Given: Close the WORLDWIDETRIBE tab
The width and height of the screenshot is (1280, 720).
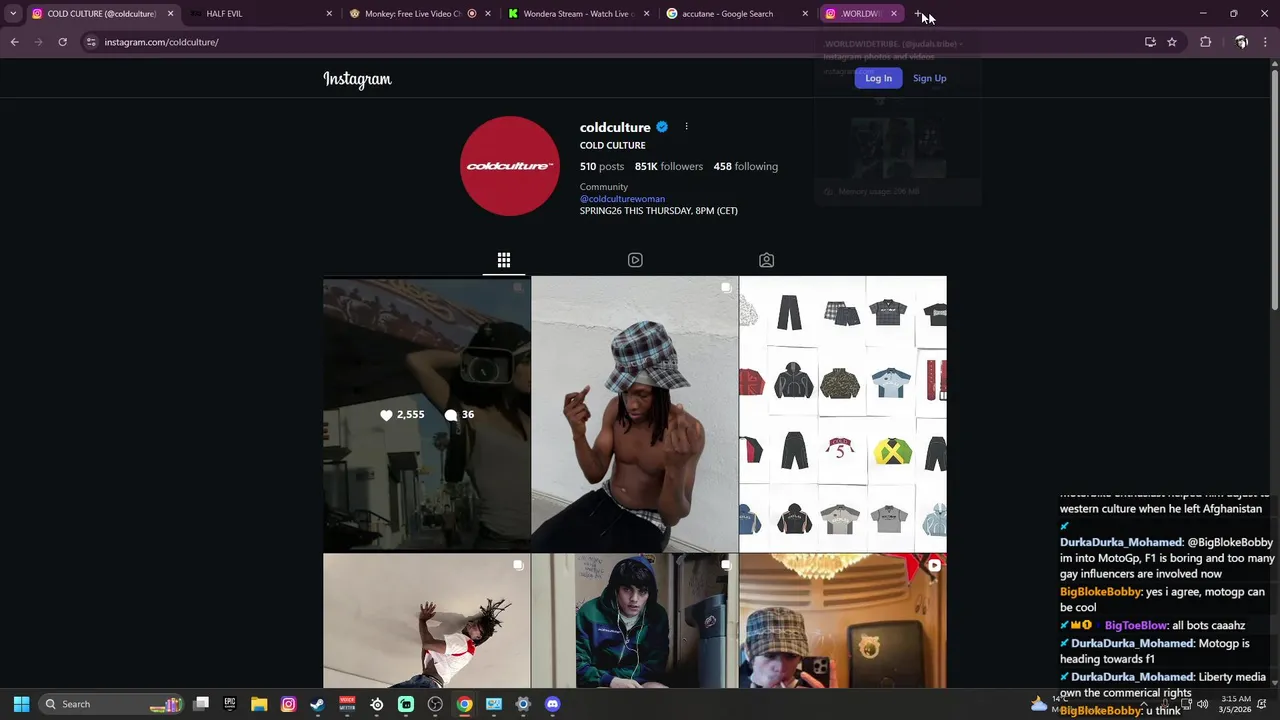Looking at the screenshot, I should pos(894,14).
